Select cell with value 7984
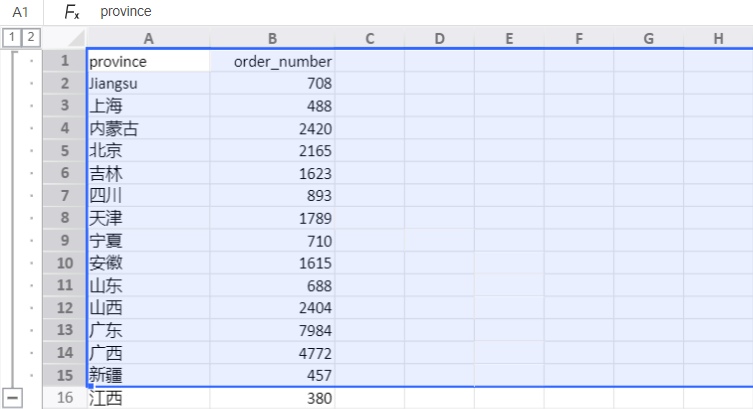The image size is (753, 409). [272, 330]
